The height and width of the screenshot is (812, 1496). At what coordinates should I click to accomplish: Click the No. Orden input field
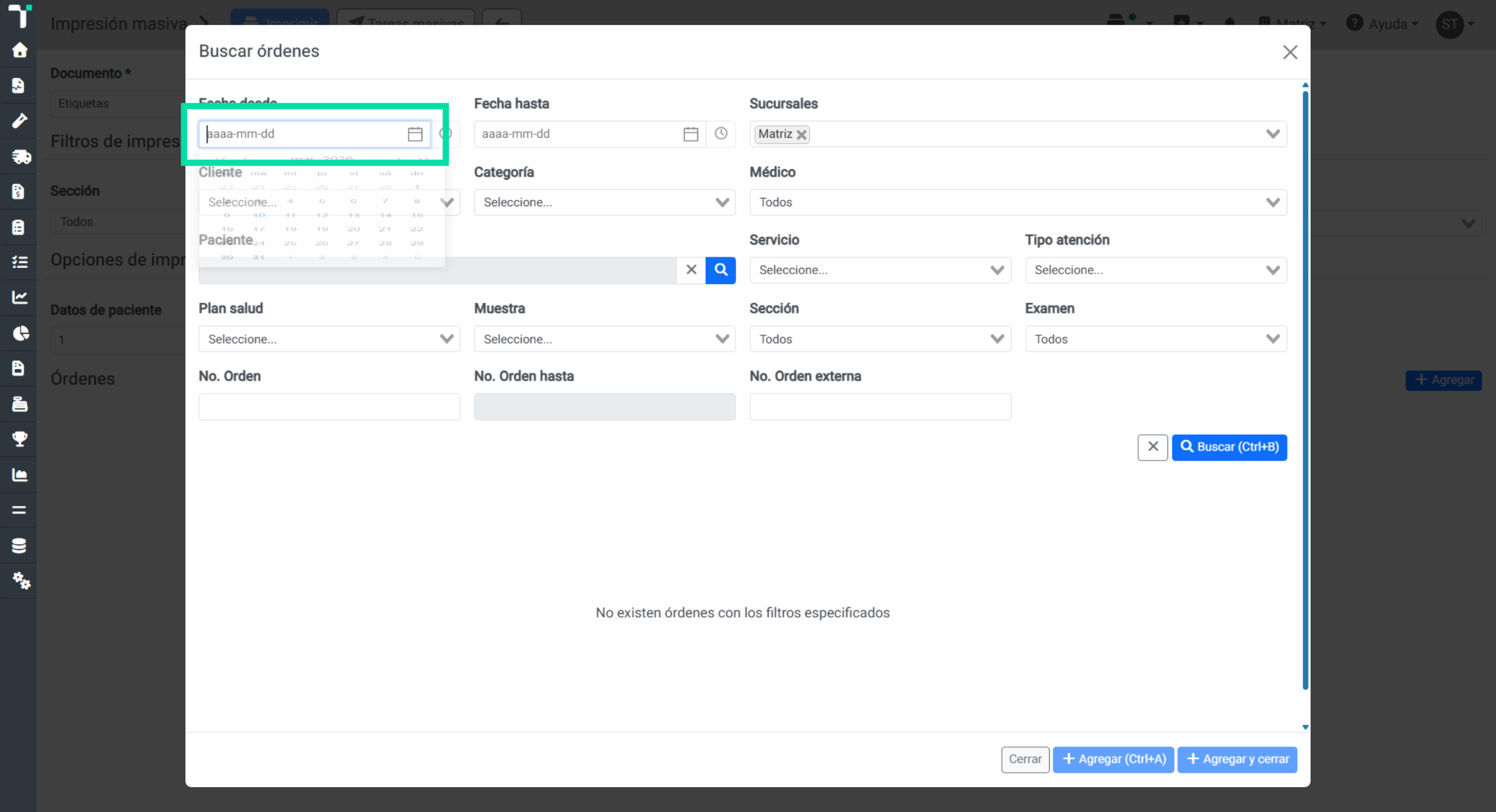click(x=329, y=407)
